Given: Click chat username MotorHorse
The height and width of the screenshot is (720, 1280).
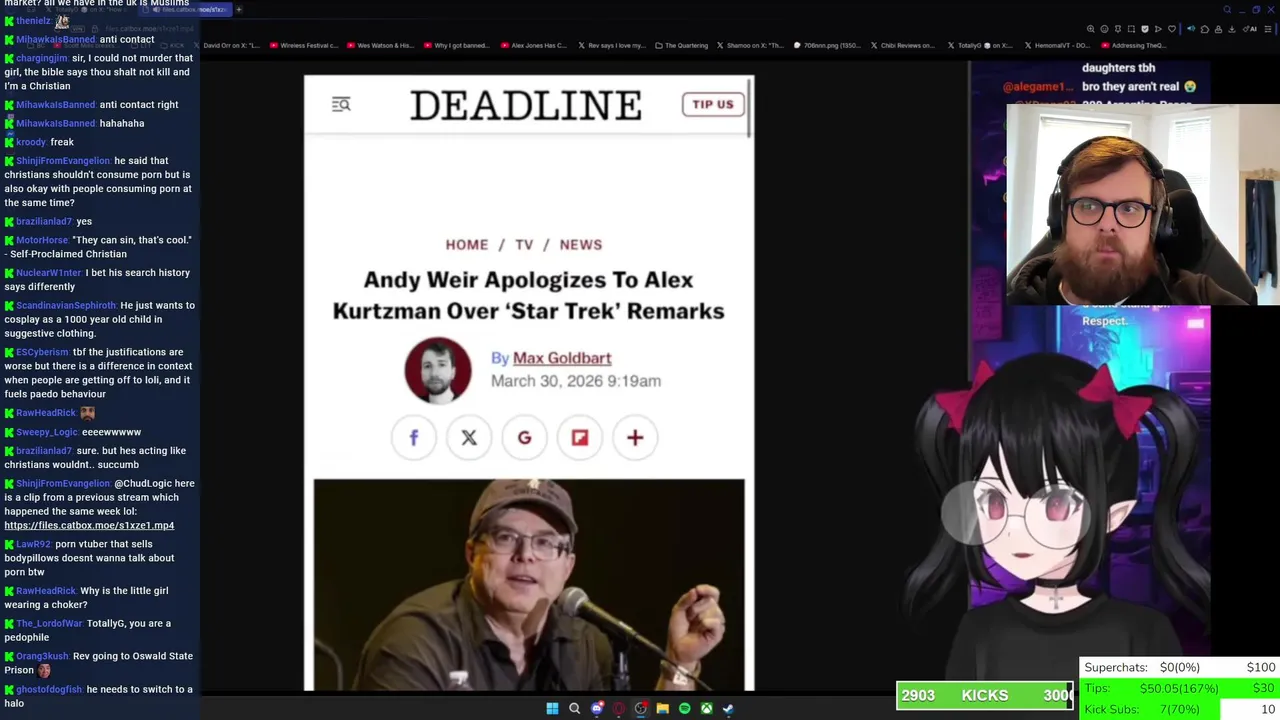Looking at the screenshot, I should pos(42,240).
